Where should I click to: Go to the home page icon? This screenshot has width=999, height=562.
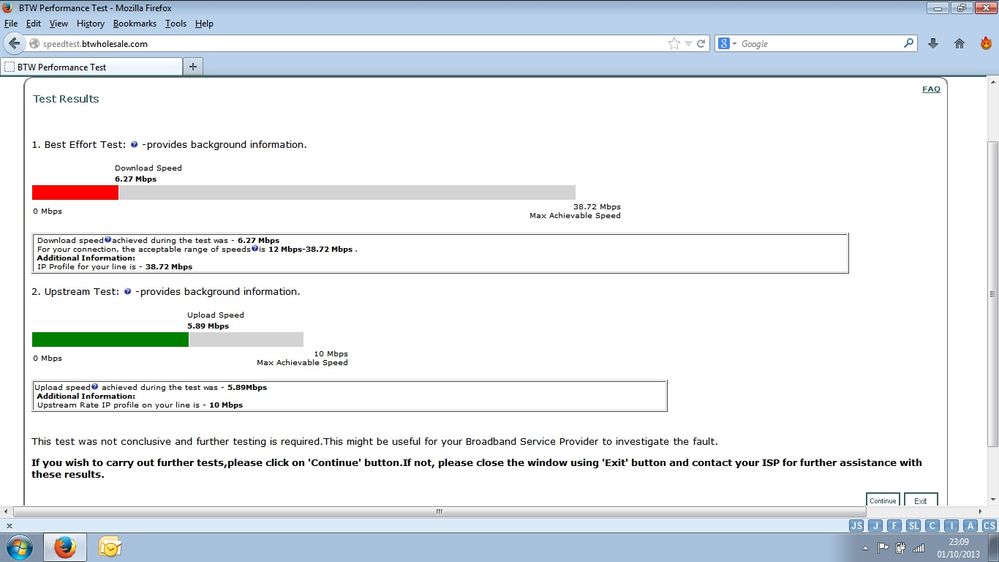point(959,43)
